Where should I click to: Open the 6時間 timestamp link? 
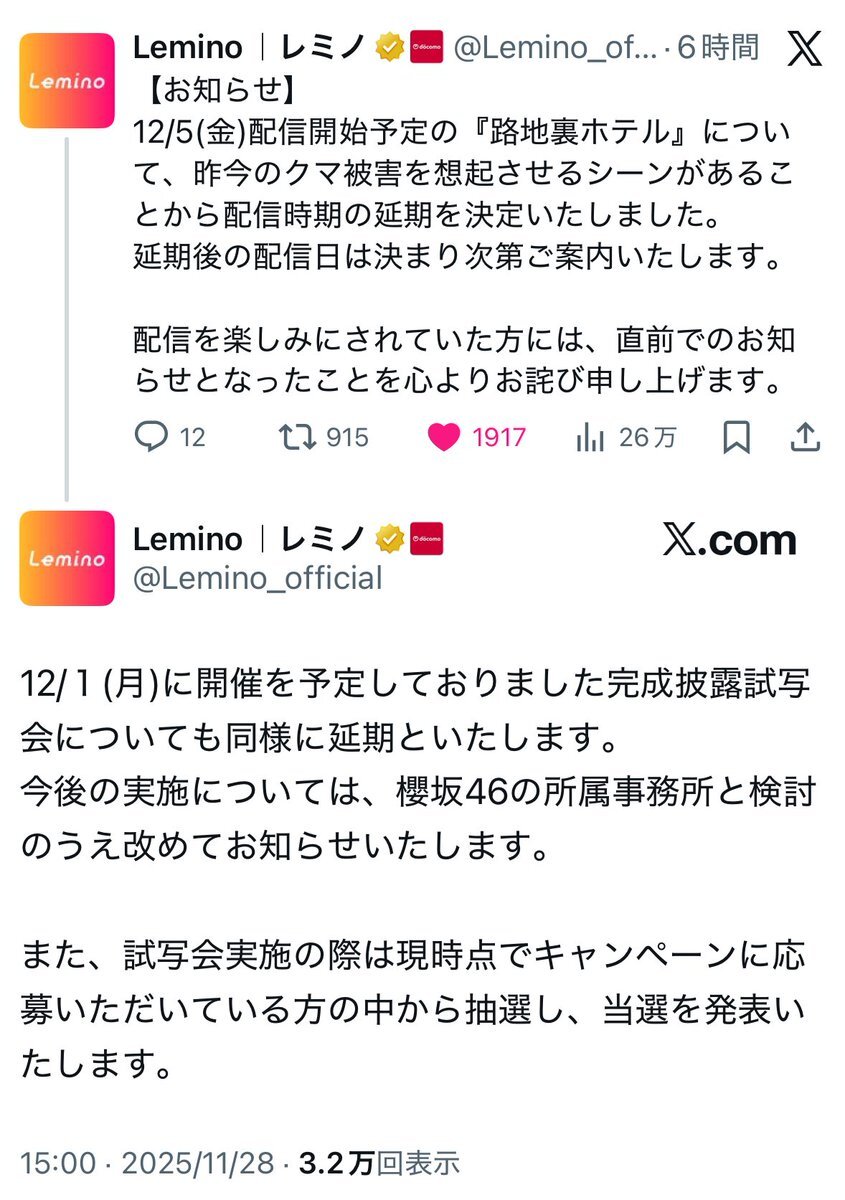pyautogui.click(x=718, y=47)
